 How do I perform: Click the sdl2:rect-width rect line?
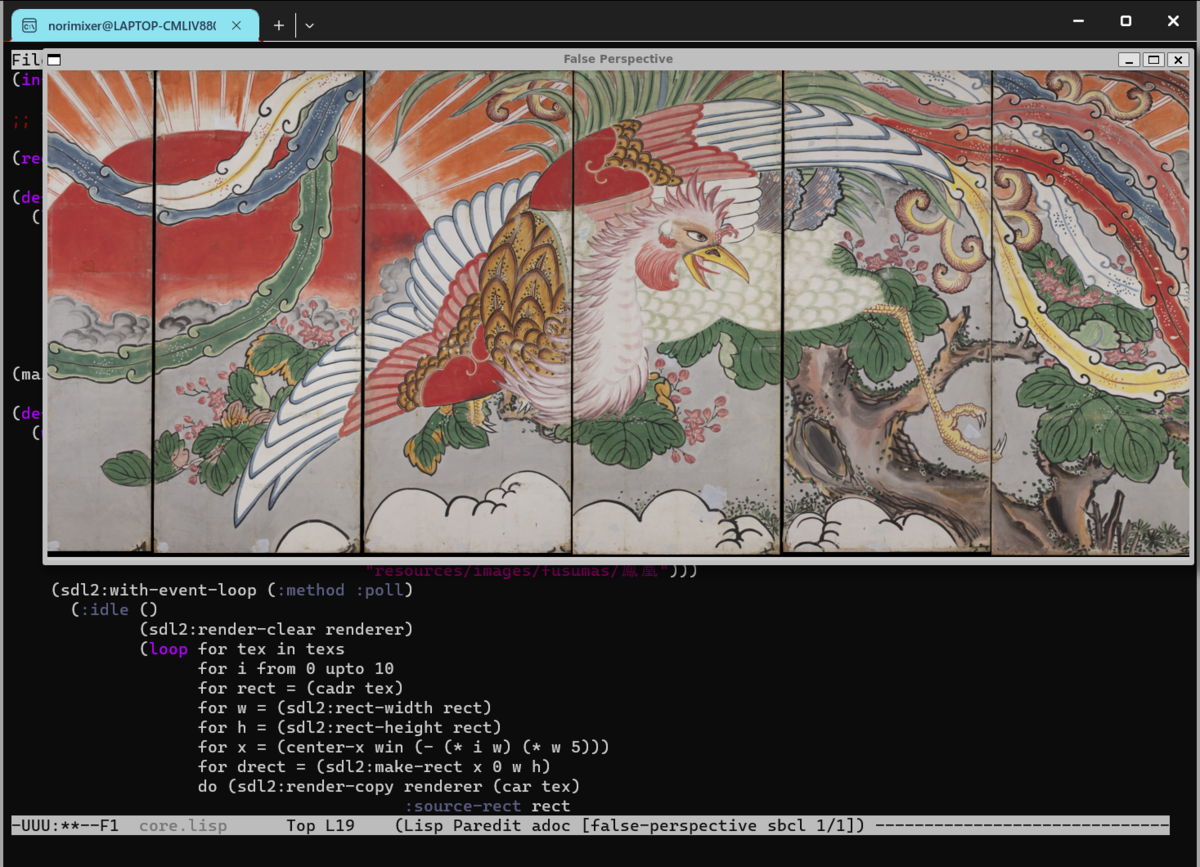coord(345,708)
